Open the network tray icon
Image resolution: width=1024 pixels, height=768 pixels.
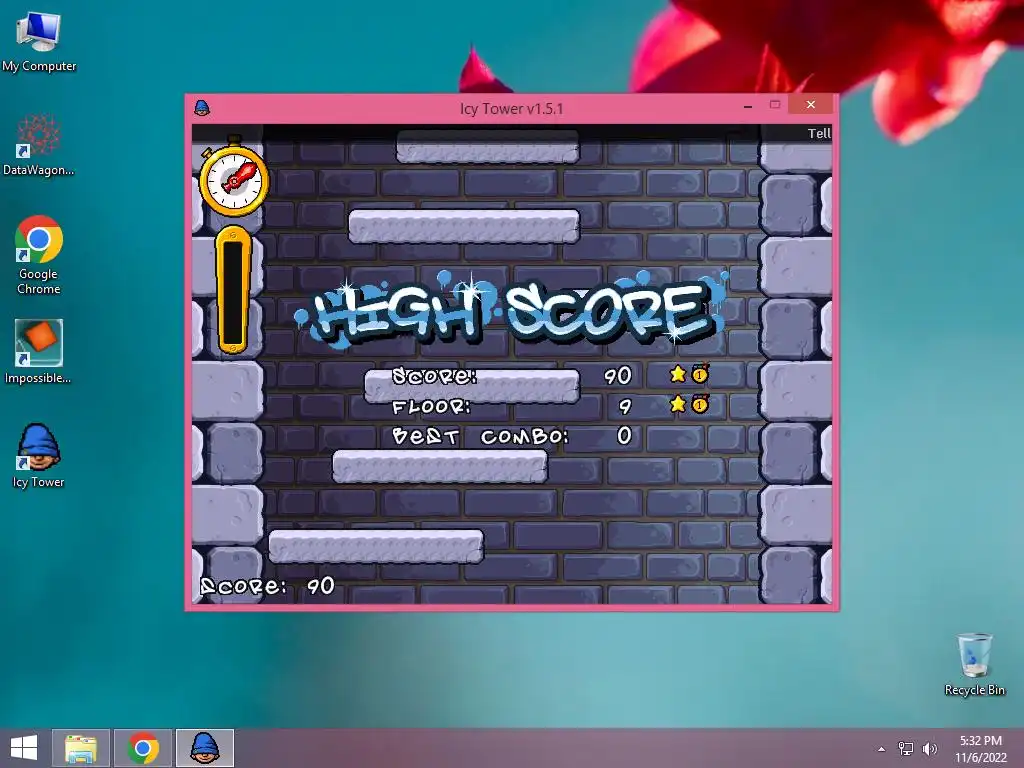point(906,749)
